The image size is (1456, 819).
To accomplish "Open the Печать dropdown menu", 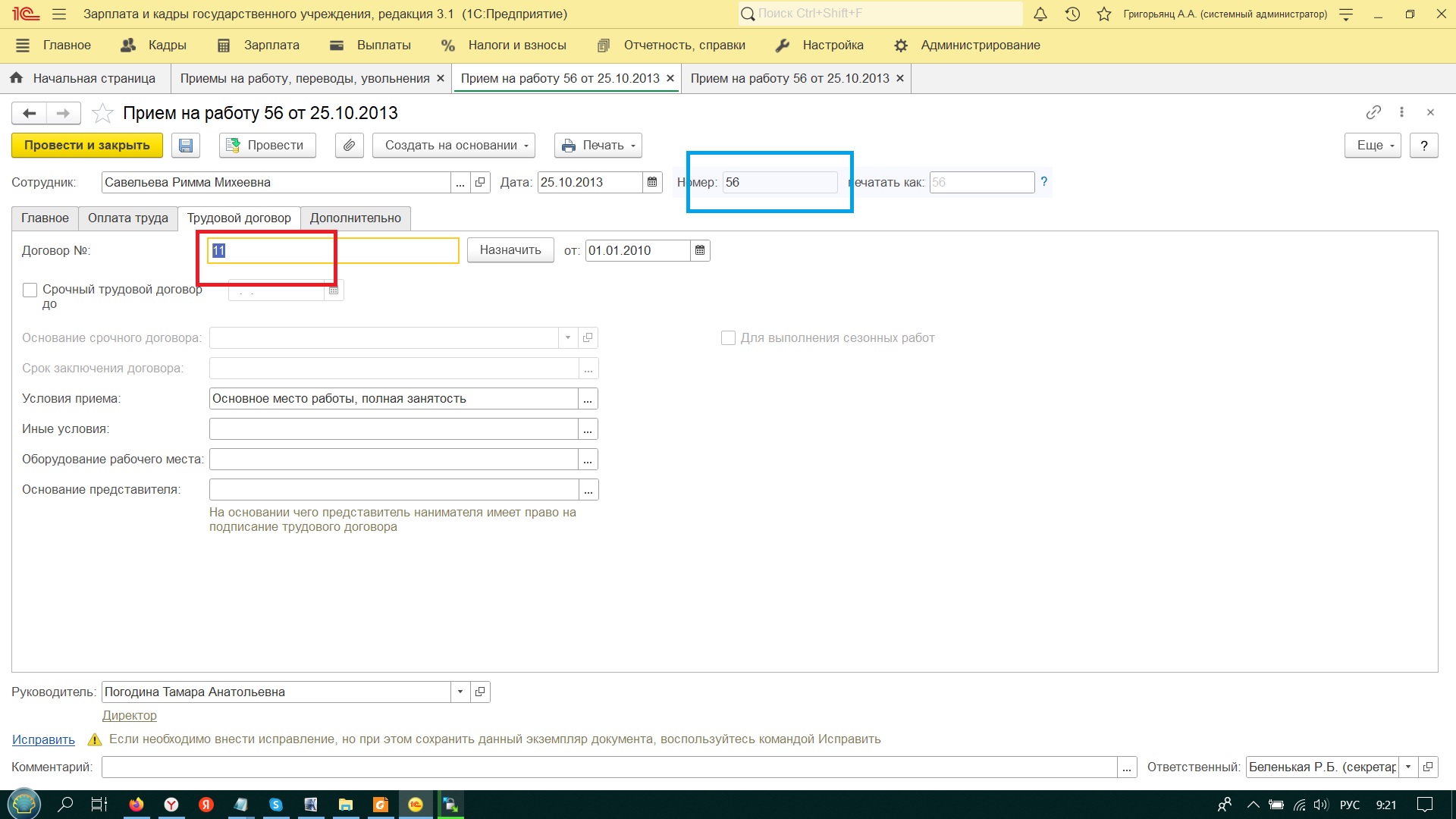I will pyautogui.click(x=598, y=146).
